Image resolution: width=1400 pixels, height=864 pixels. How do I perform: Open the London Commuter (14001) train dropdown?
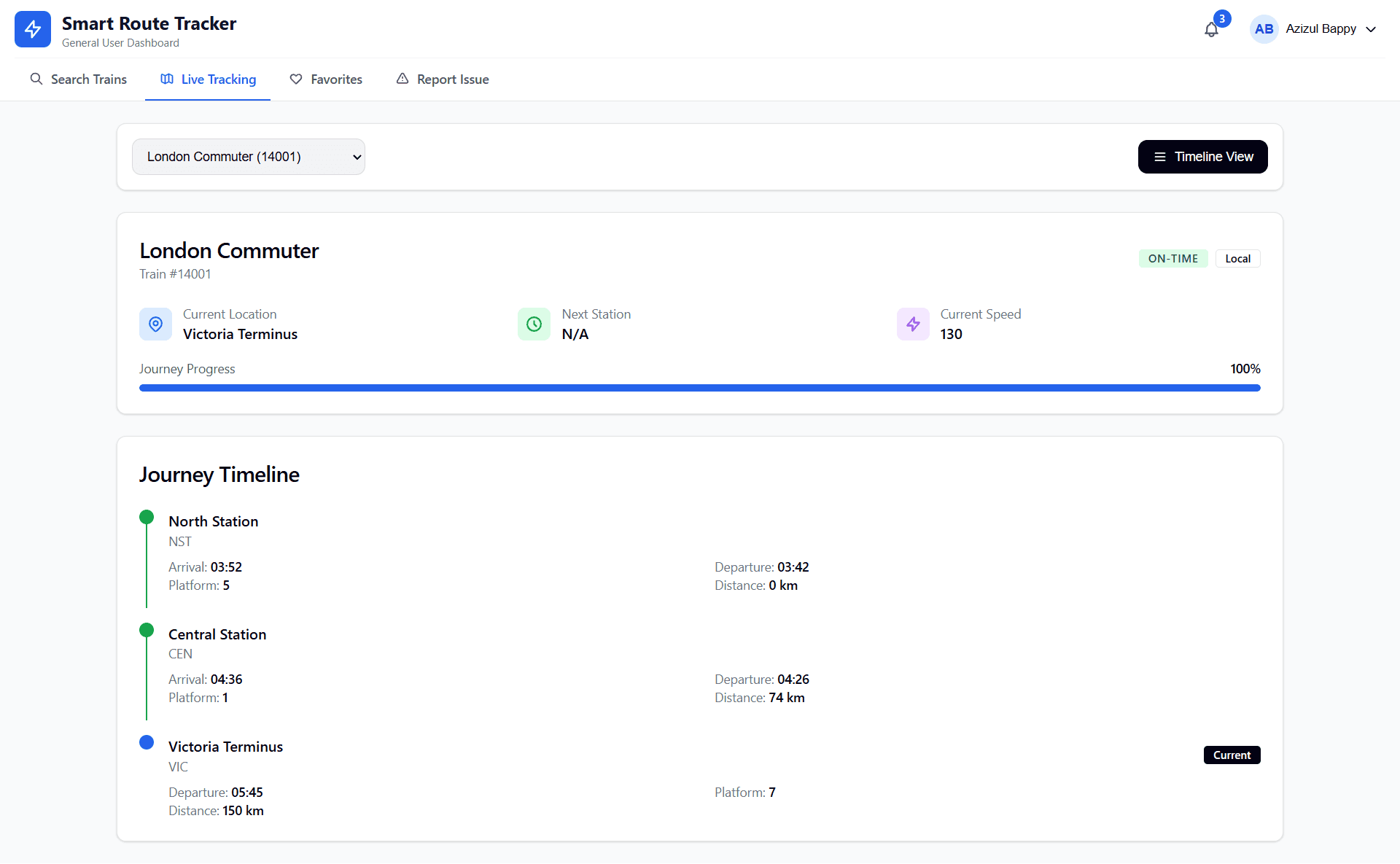[x=249, y=157]
